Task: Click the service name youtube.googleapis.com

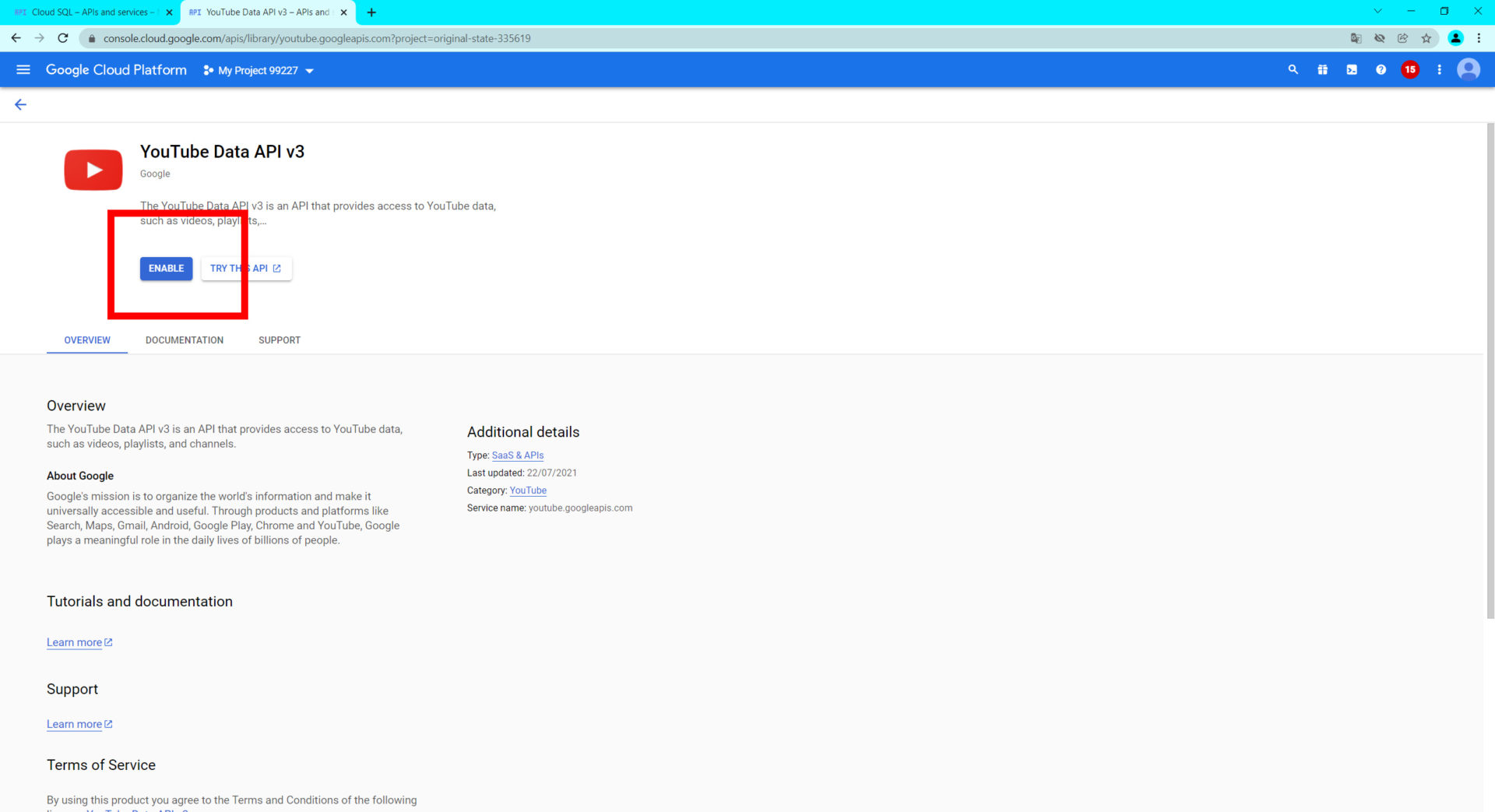Action: click(580, 508)
